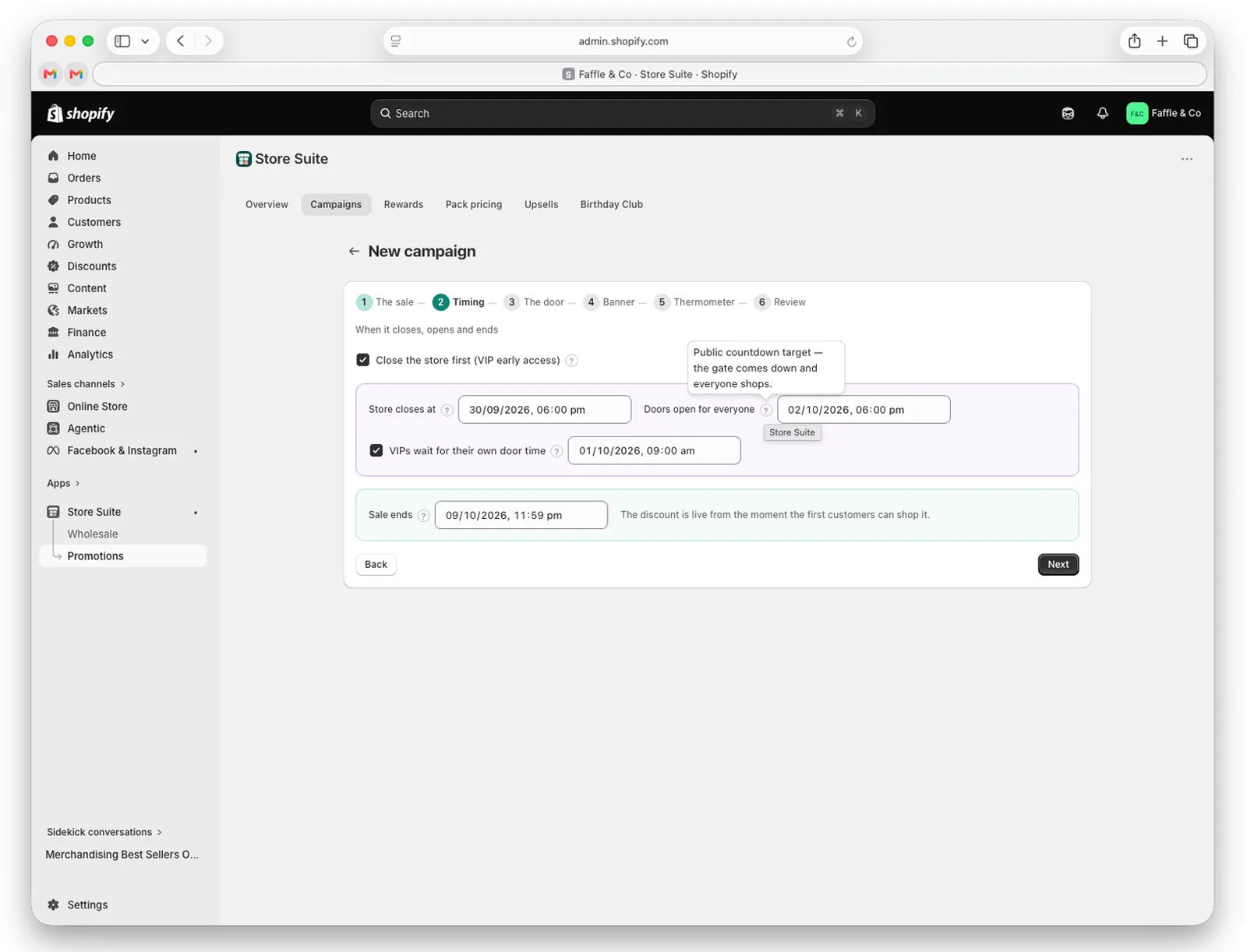Show help icon next to Sale ends
Viewport: 1247px width, 952px height.
click(x=423, y=516)
